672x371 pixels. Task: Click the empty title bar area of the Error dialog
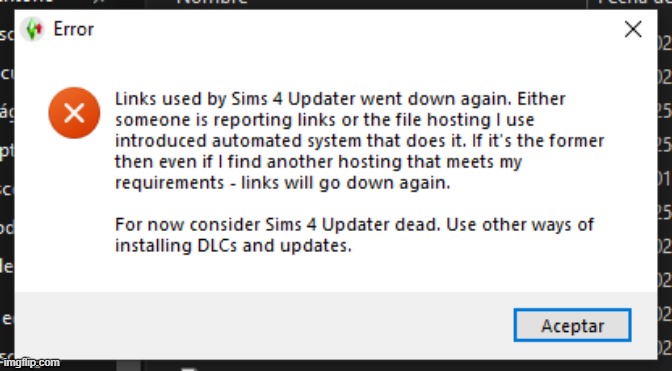(356, 30)
